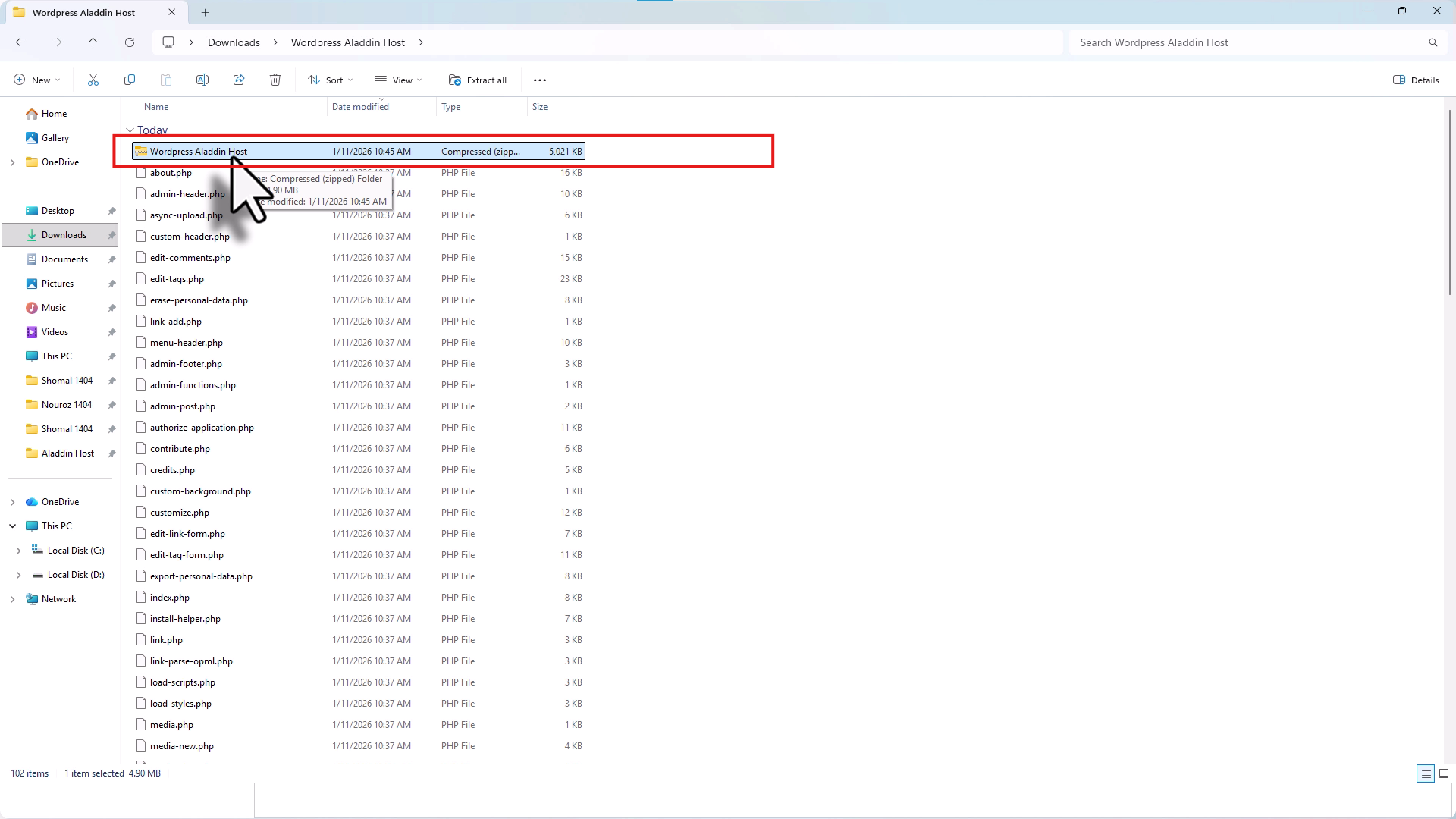This screenshot has height=819, width=1456.
Task: Open the pinned Pictures folder
Action: click(x=59, y=284)
